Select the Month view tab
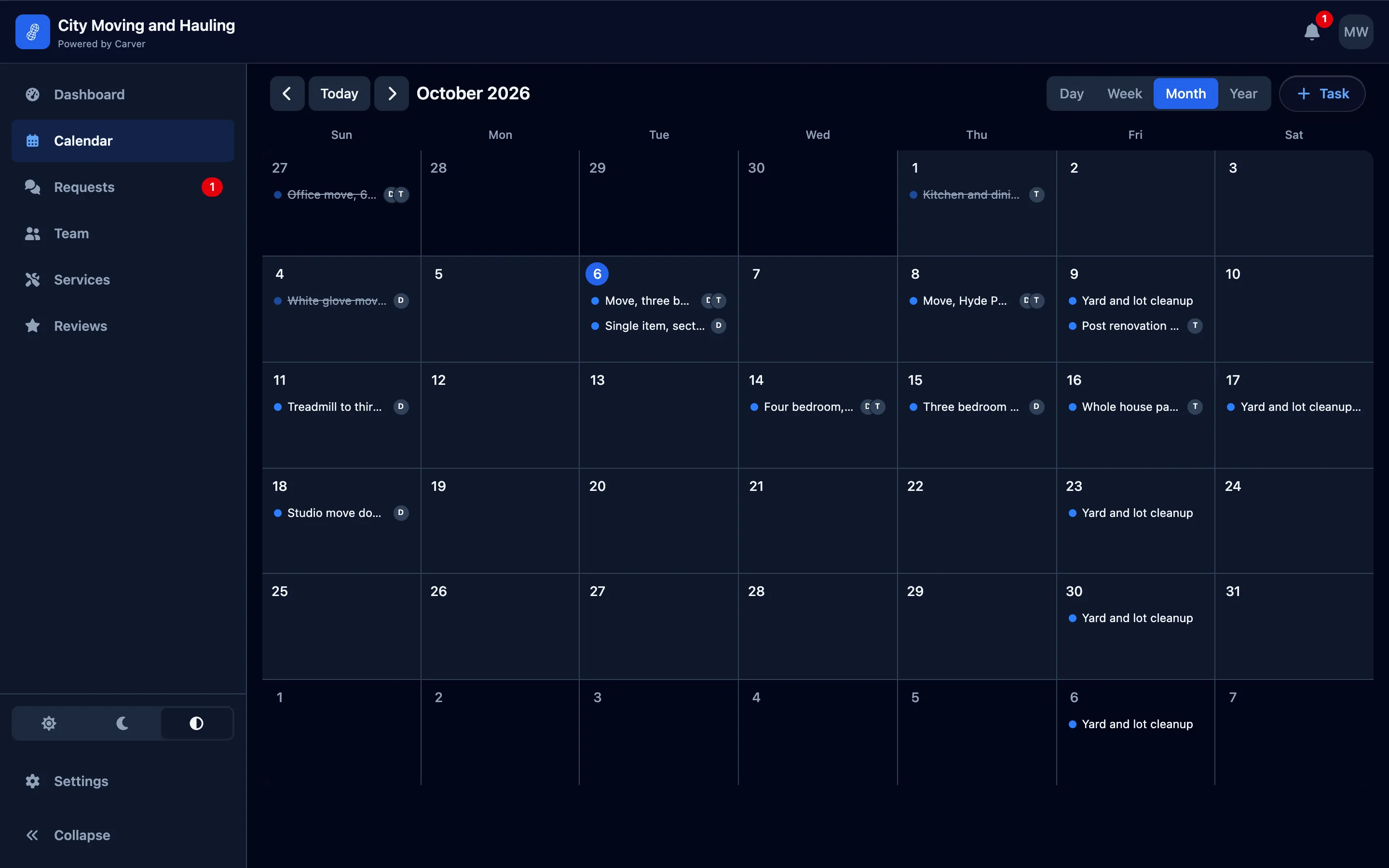 [1185, 94]
